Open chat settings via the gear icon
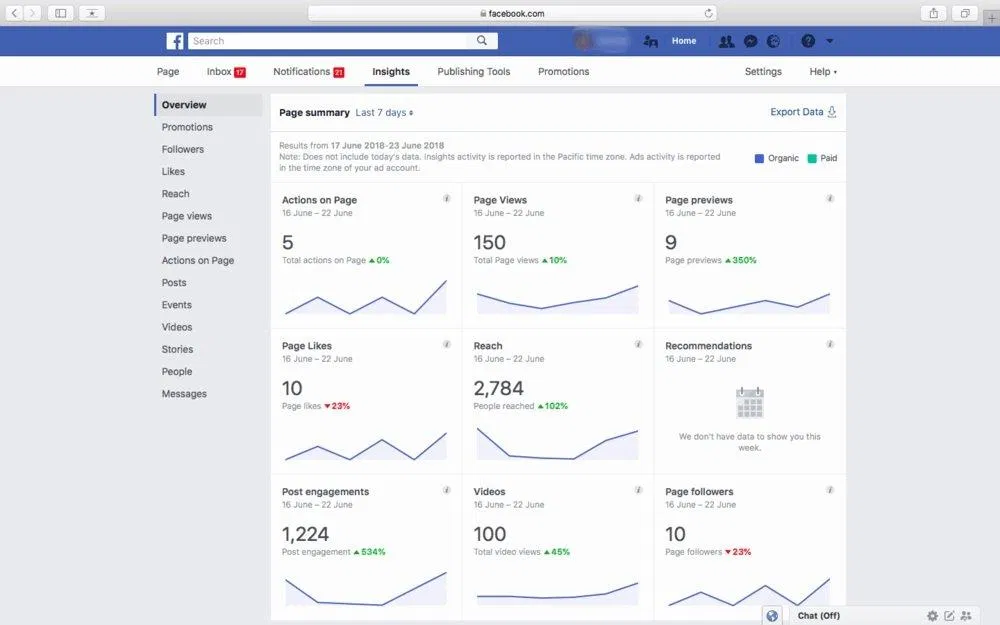This screenshot has height=625, width=1000. pyautogui.click(x=932, y=615)
